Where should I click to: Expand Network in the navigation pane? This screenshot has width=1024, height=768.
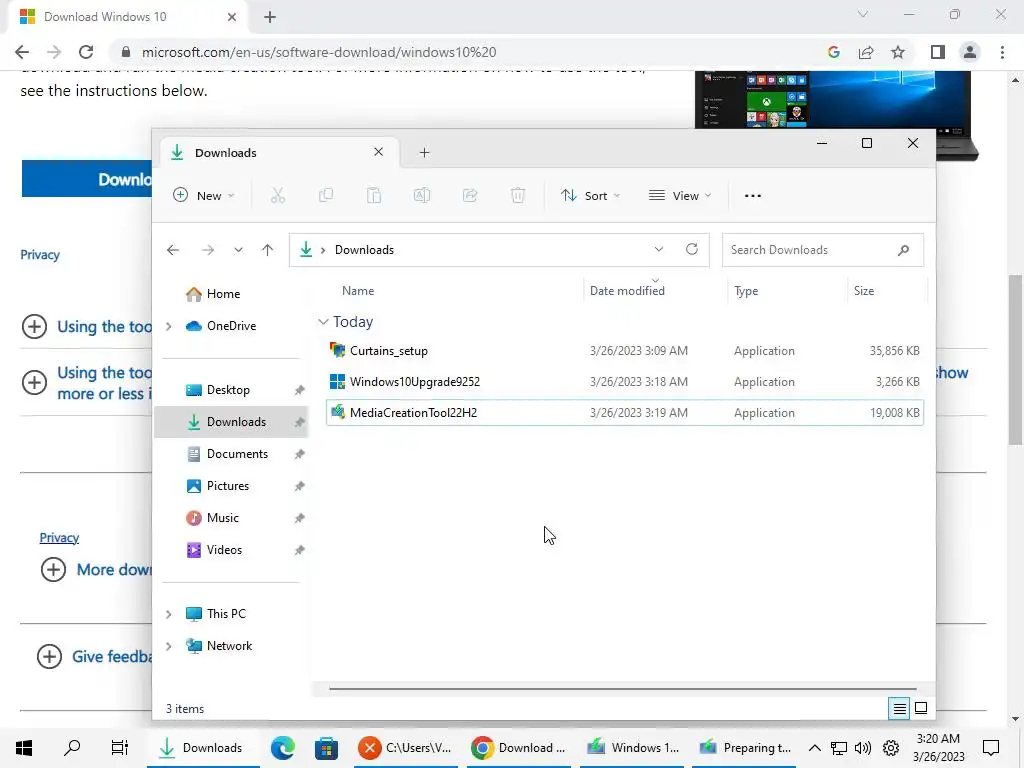(168, 646)
